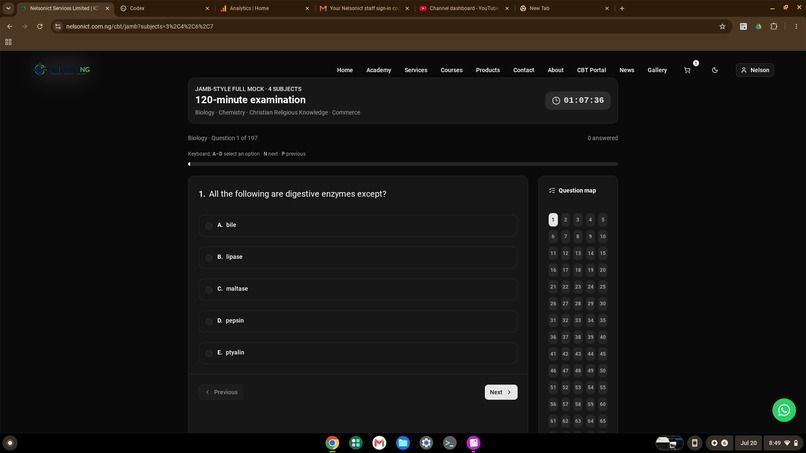Open the pink app on shelf

coord(473,443)
